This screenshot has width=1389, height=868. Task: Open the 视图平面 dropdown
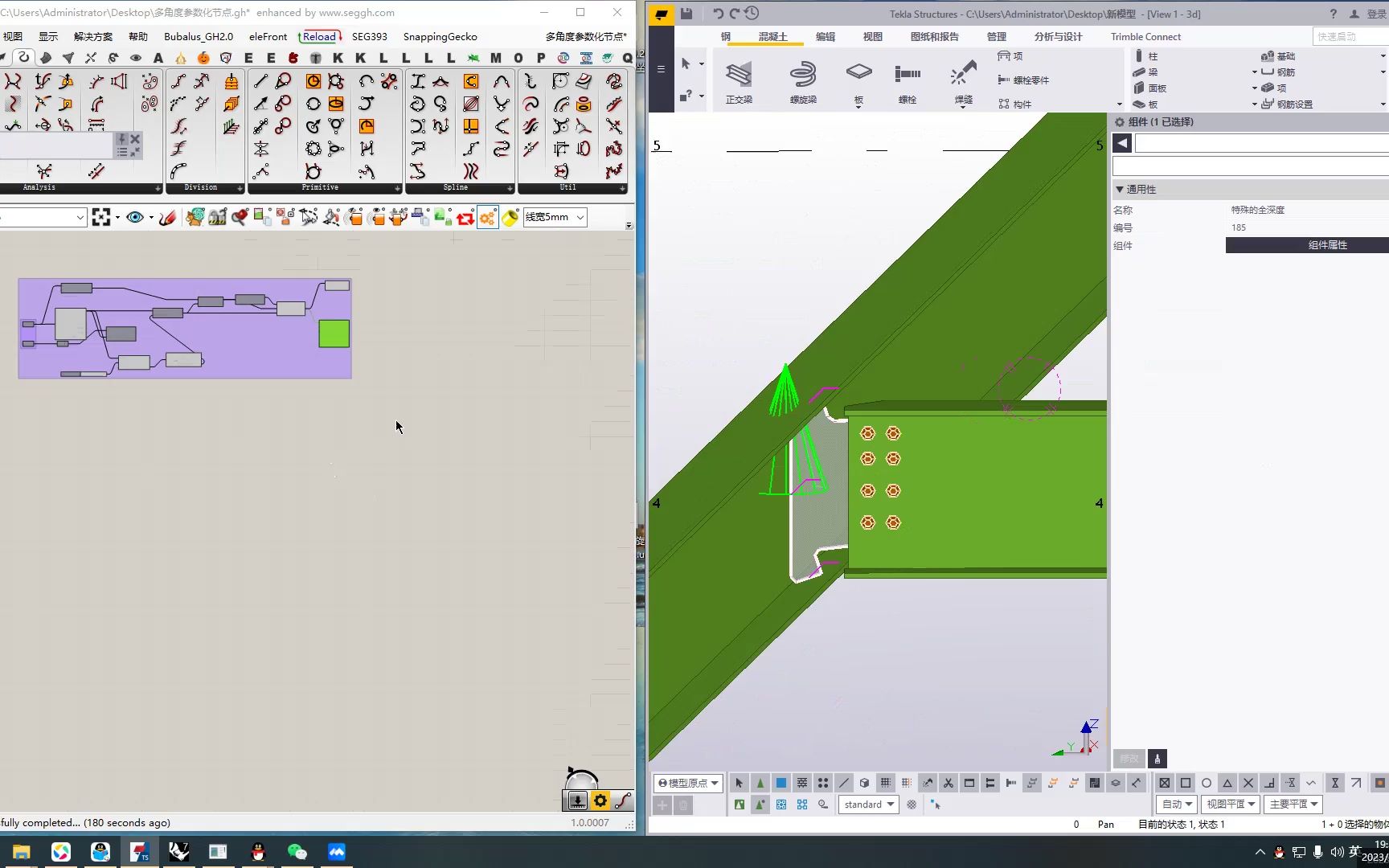(x=1230, y=805)
